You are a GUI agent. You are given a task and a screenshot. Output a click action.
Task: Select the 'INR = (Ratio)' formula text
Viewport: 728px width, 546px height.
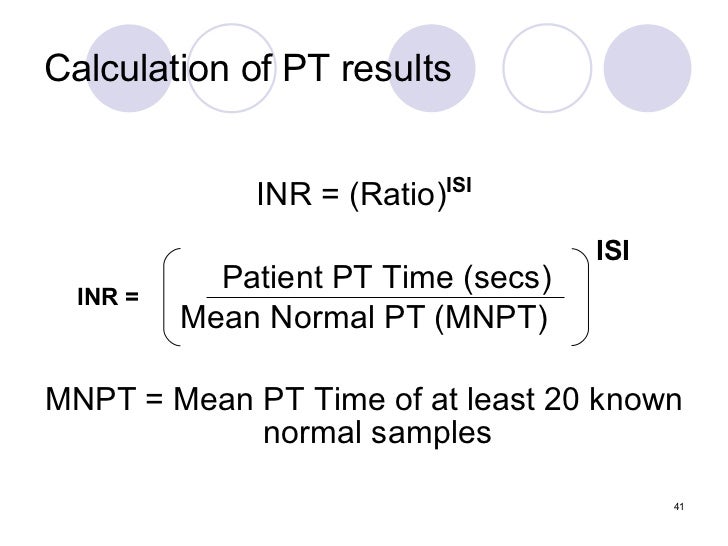[350, 195]
